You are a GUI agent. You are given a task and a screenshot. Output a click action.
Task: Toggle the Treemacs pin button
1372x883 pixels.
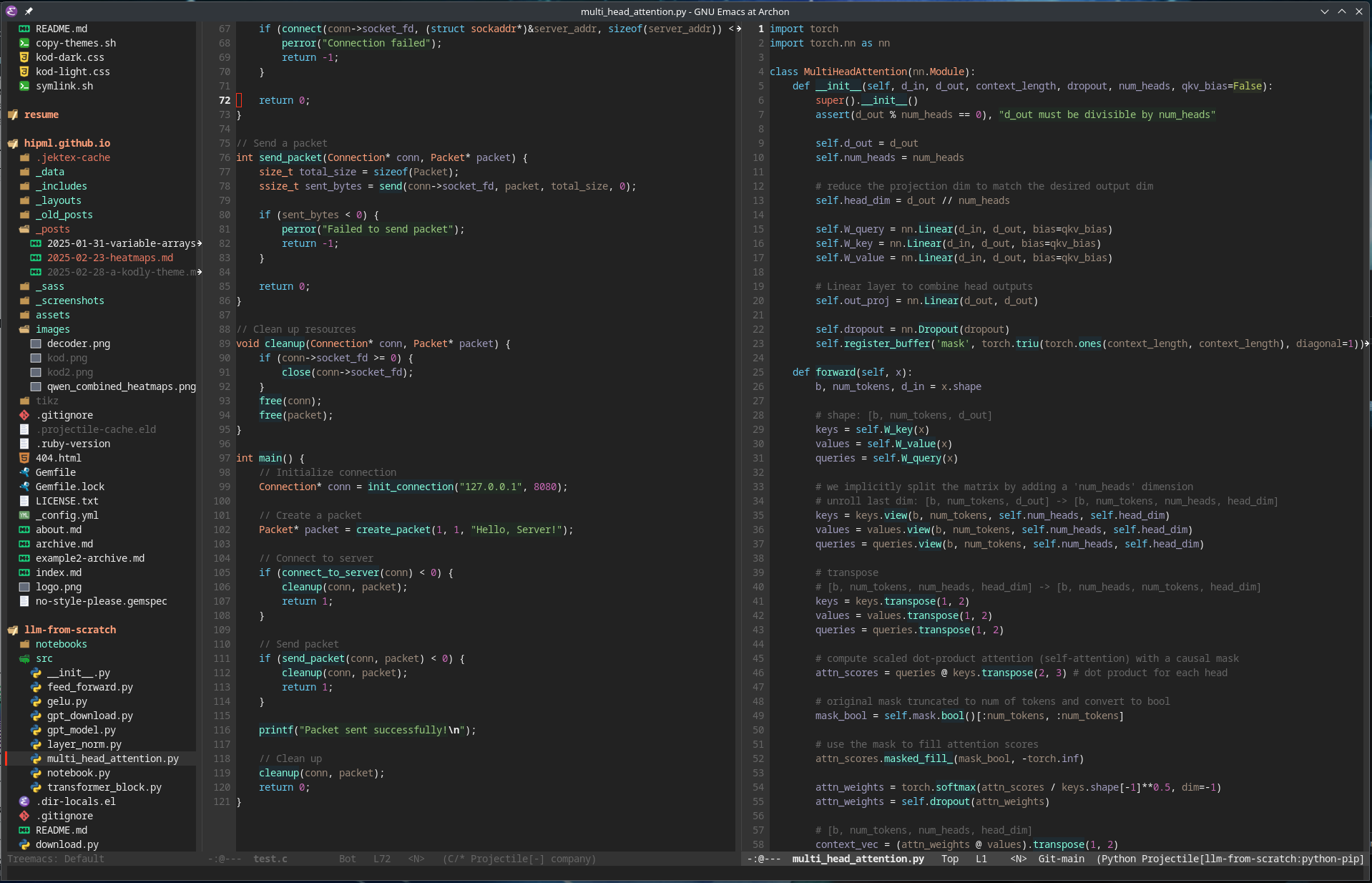(29, 11)
